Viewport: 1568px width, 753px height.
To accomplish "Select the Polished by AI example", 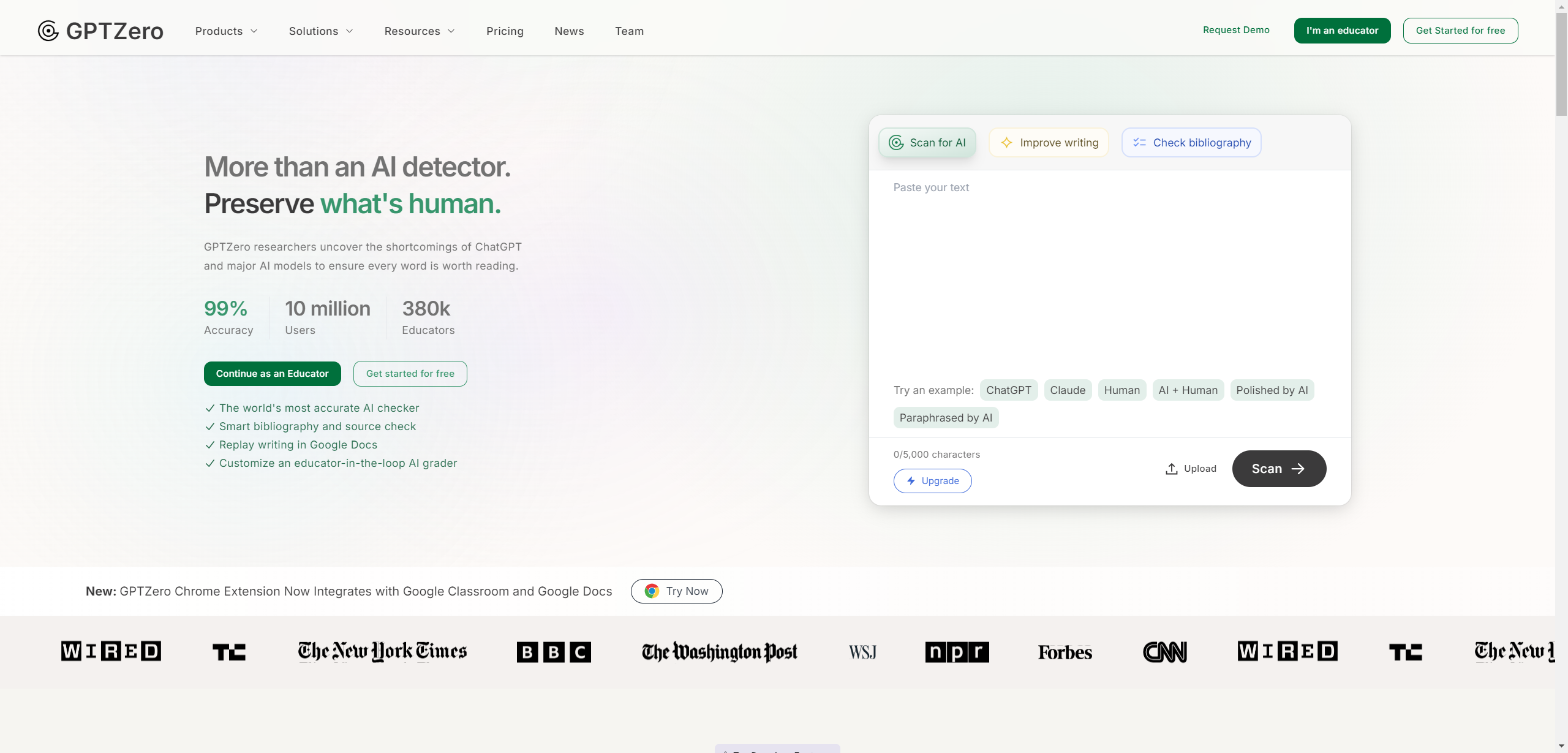I will (x=1272, y=390).
